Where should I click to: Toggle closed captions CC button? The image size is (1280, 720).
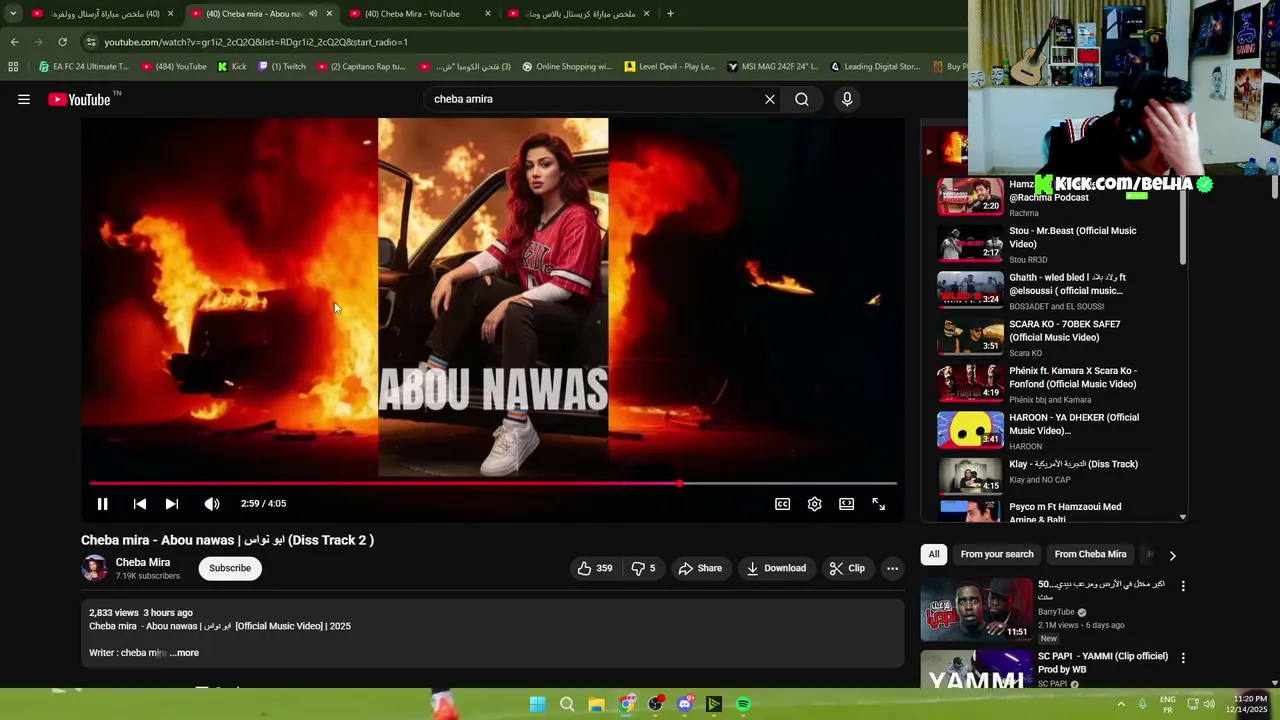pos(783,504)
